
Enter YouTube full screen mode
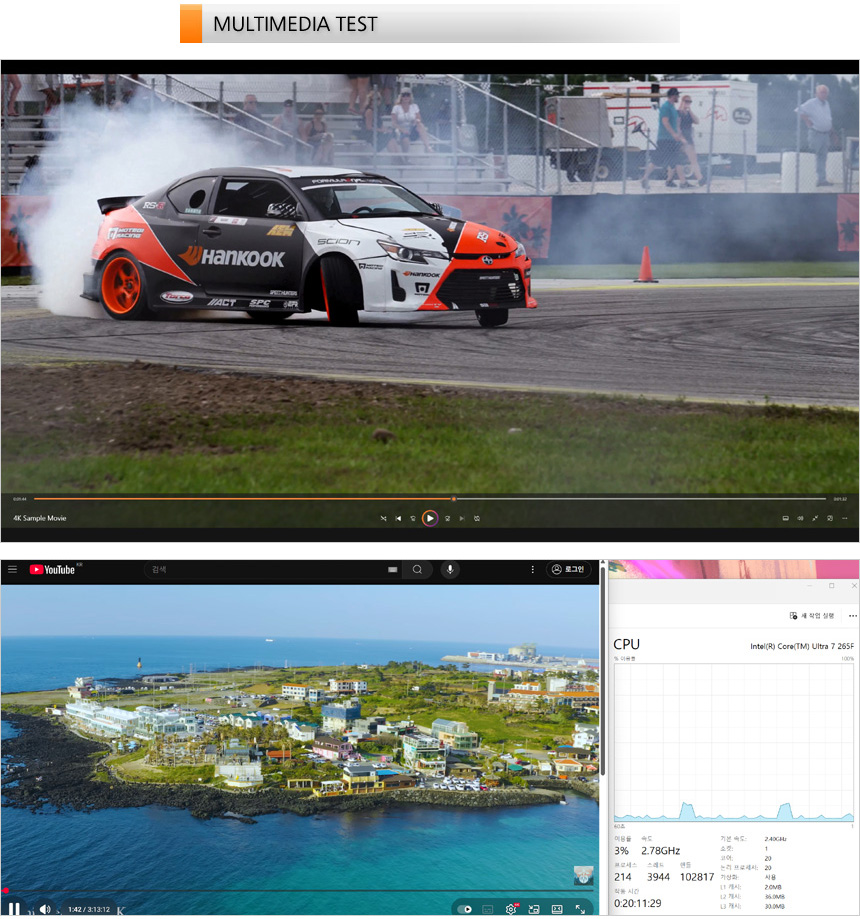580,909
